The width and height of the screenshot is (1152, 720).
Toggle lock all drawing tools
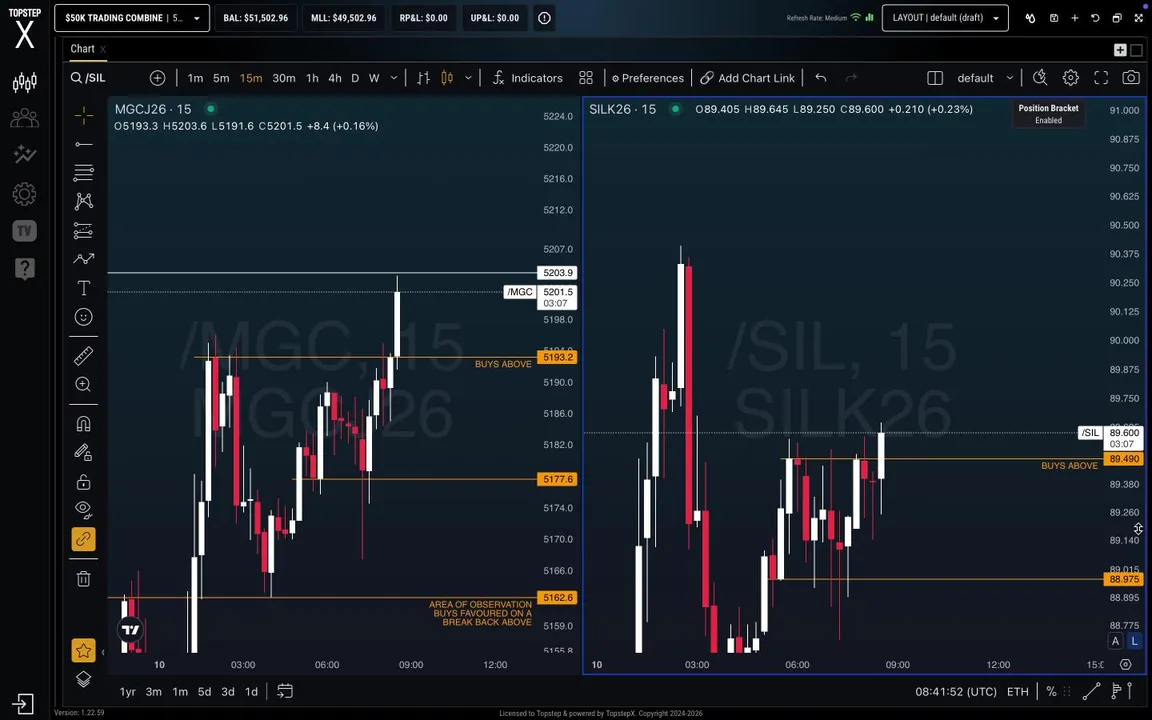pyautogui.click(x=84, y=482)
